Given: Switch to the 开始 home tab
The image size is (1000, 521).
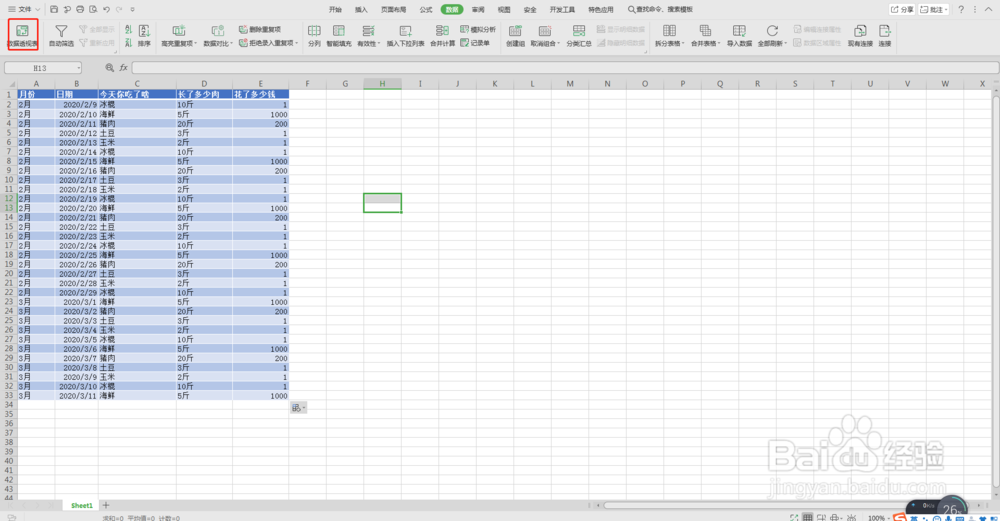Looking at the screenshot, I should (335, 10).
